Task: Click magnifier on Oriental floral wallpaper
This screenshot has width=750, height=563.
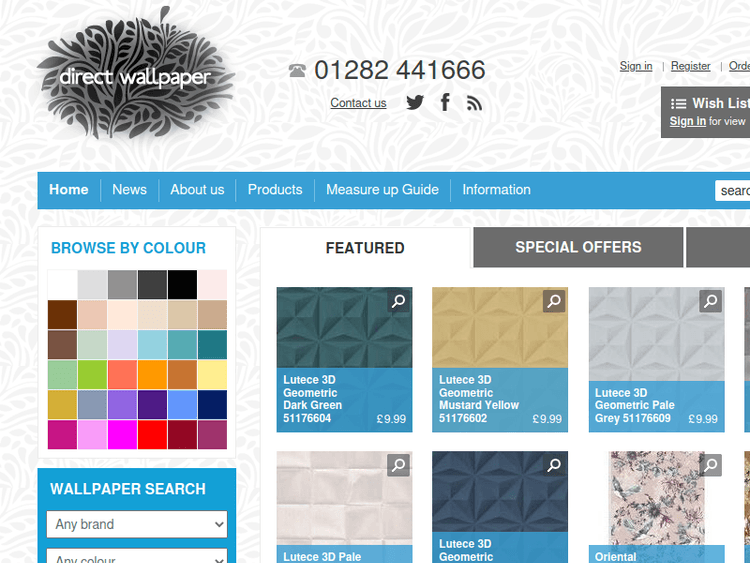Action: (710, 465)
